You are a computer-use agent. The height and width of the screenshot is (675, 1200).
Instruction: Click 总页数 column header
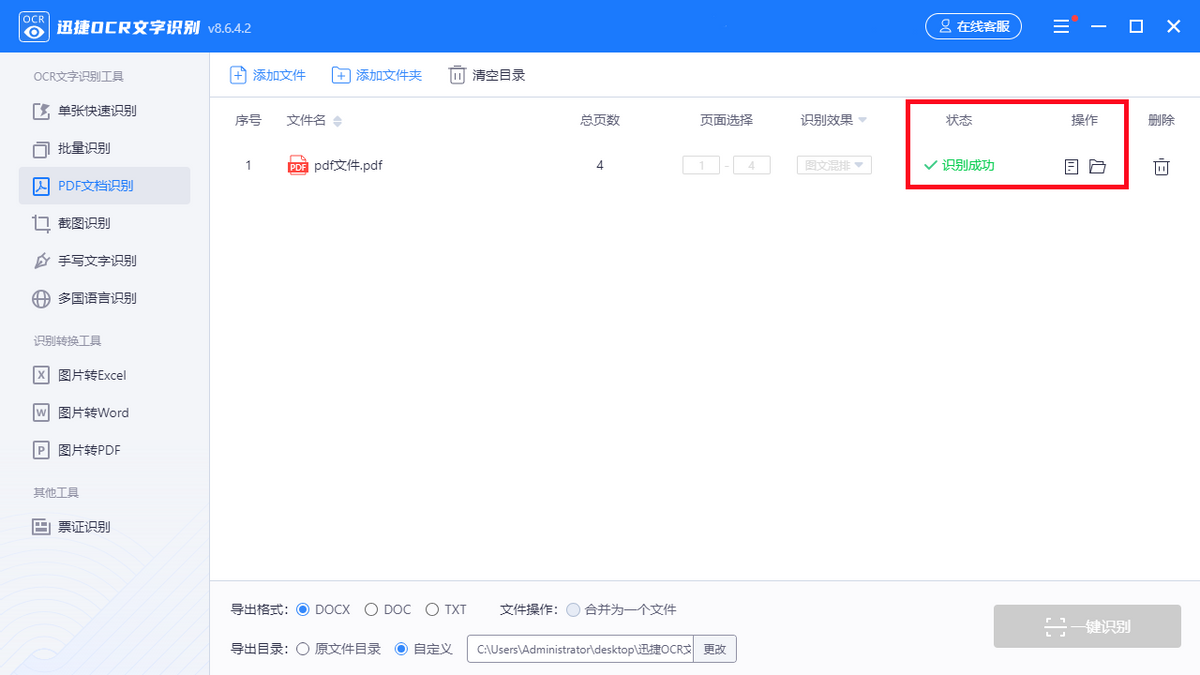pyautogui.click(x=600, y=120)
